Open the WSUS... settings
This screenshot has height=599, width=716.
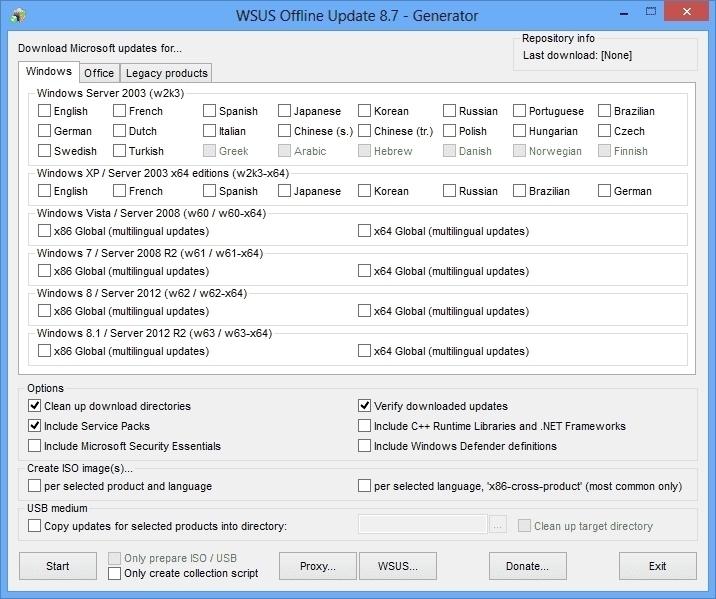pos(398,566)
